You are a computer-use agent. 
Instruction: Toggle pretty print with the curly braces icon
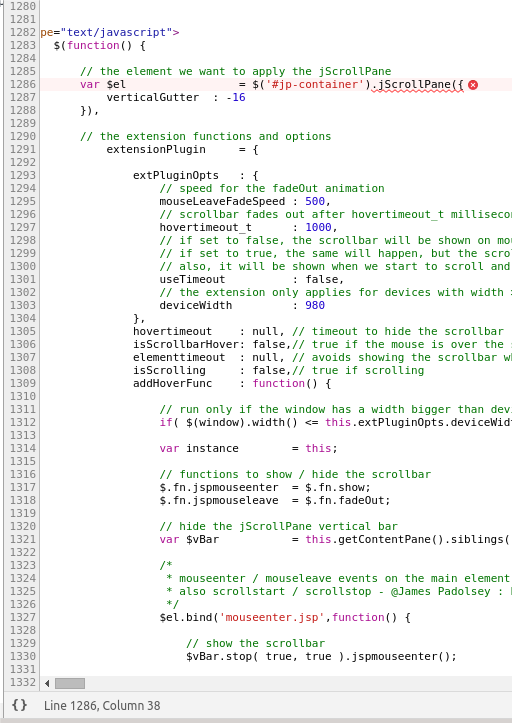click(x=19, y=705)
